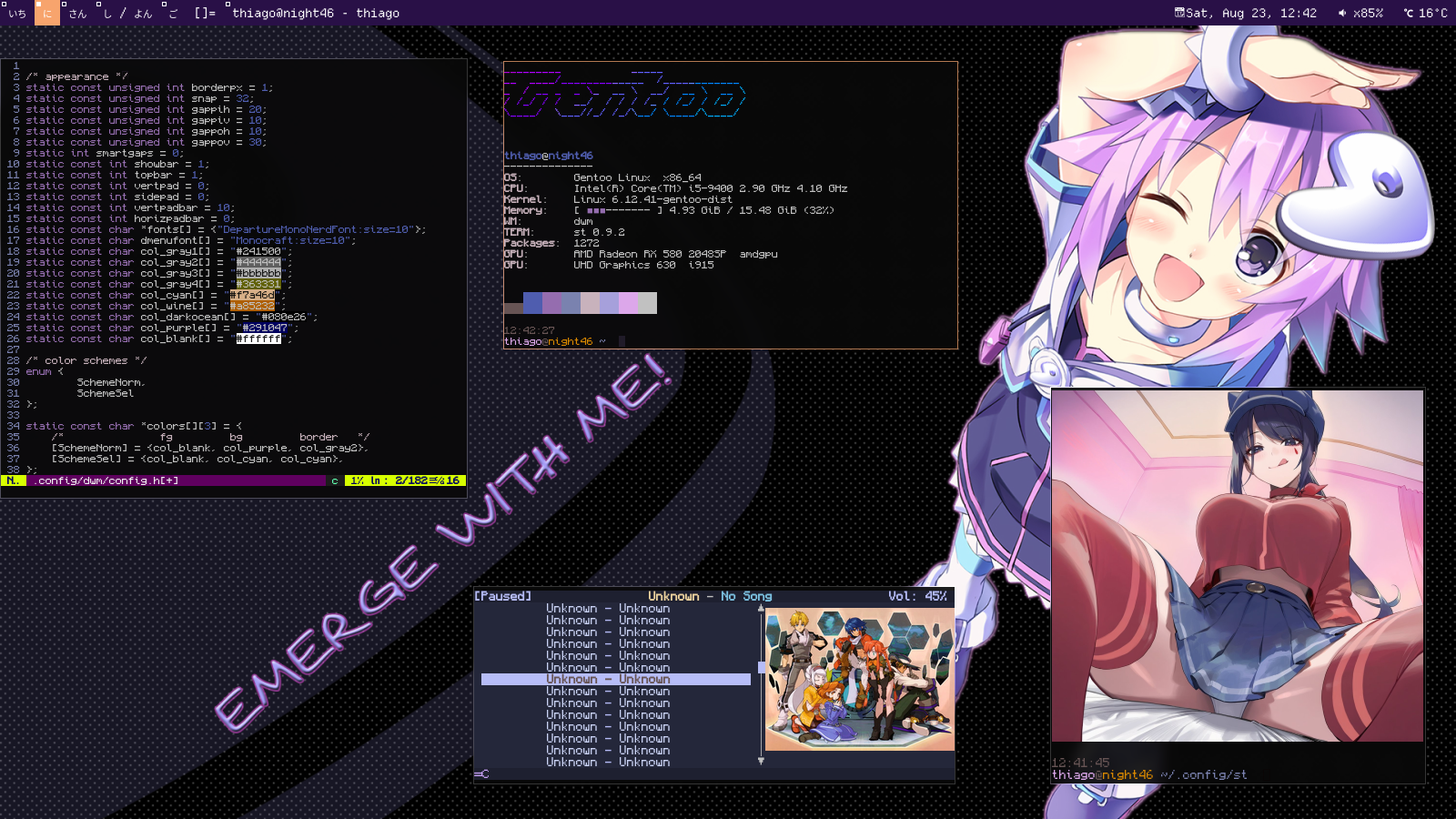
Task: Click the music player playlist scrollbar
Action: (761, 684)
